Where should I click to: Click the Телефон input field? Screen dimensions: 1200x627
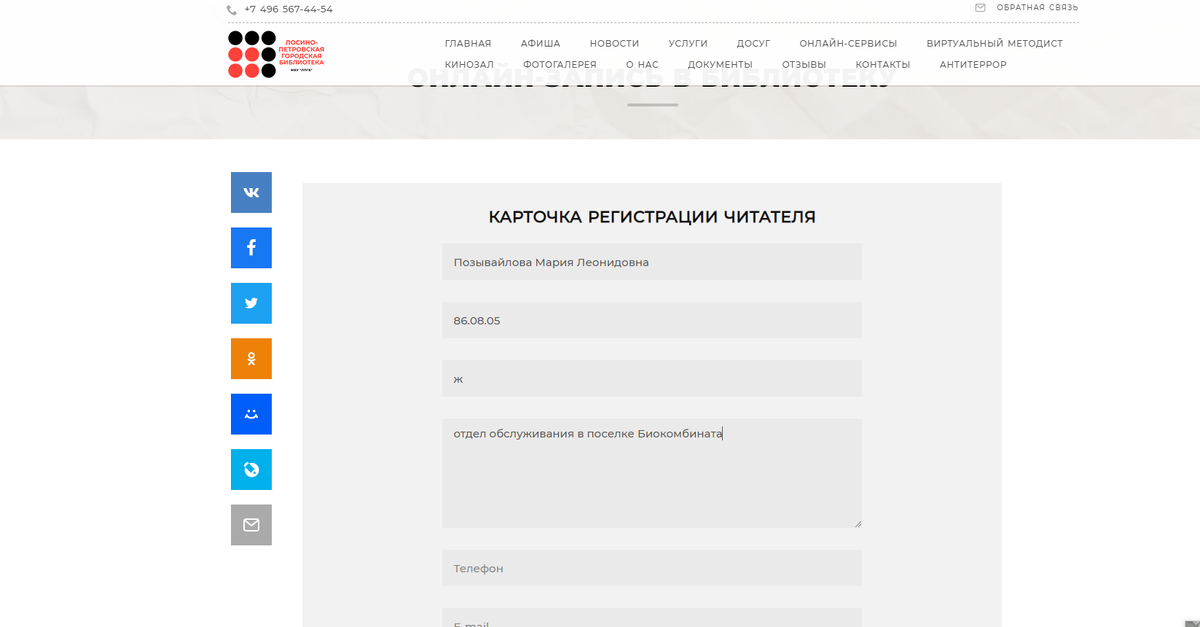pos(651,567)
